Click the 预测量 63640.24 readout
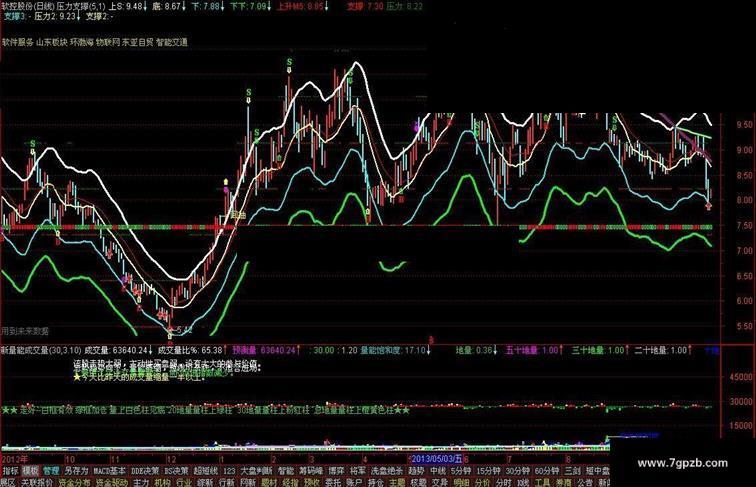The width and height of the screenshot is (756, 487). click(x=266, y=351)
